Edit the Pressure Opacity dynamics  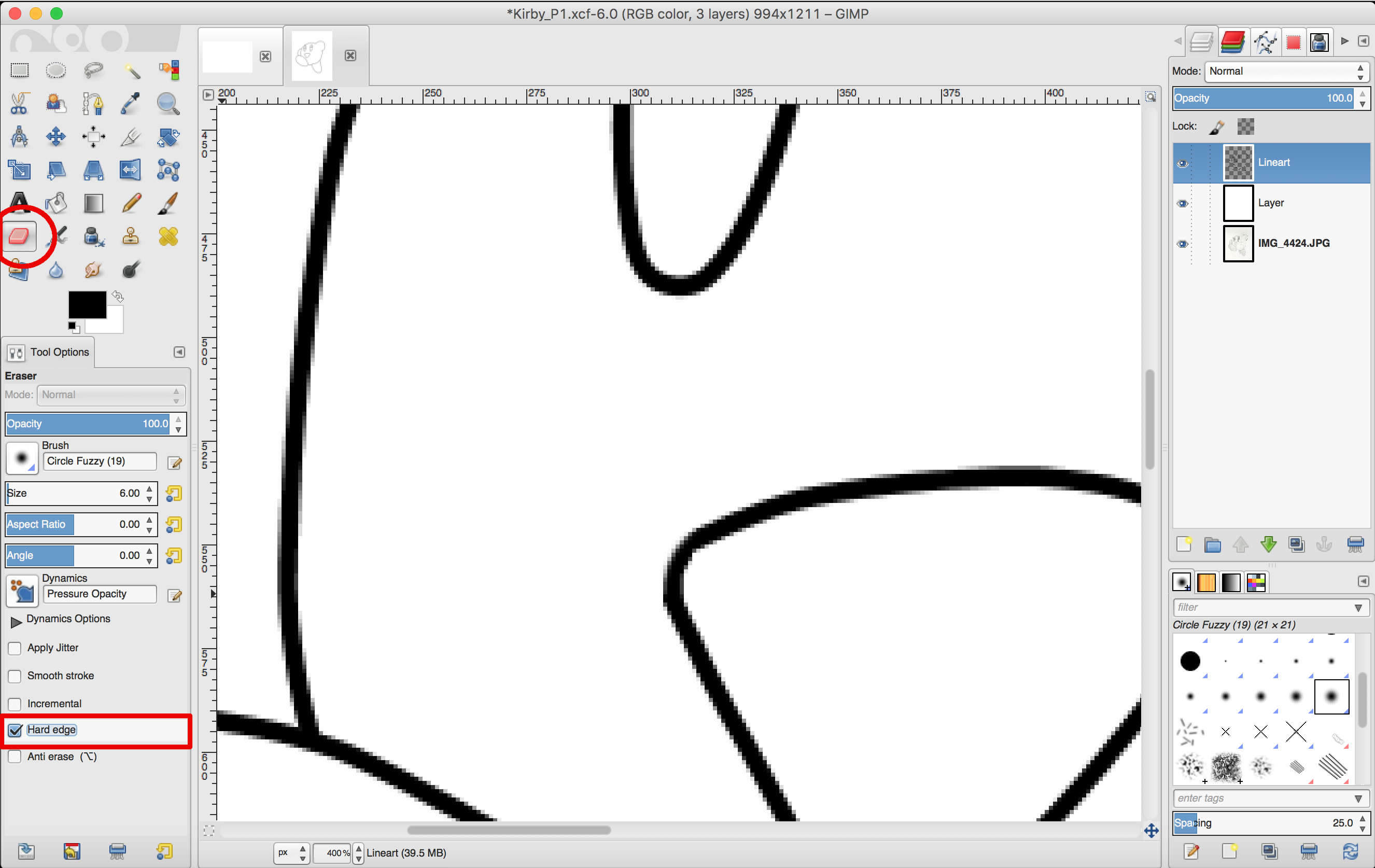[x=175, y=596]
